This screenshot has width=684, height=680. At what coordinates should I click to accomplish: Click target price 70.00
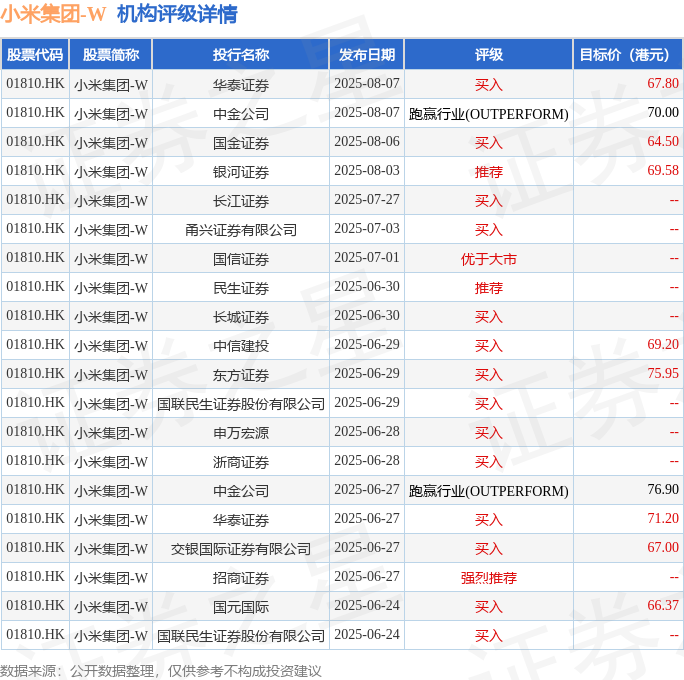pyautogui.click(x=663, y=113)
